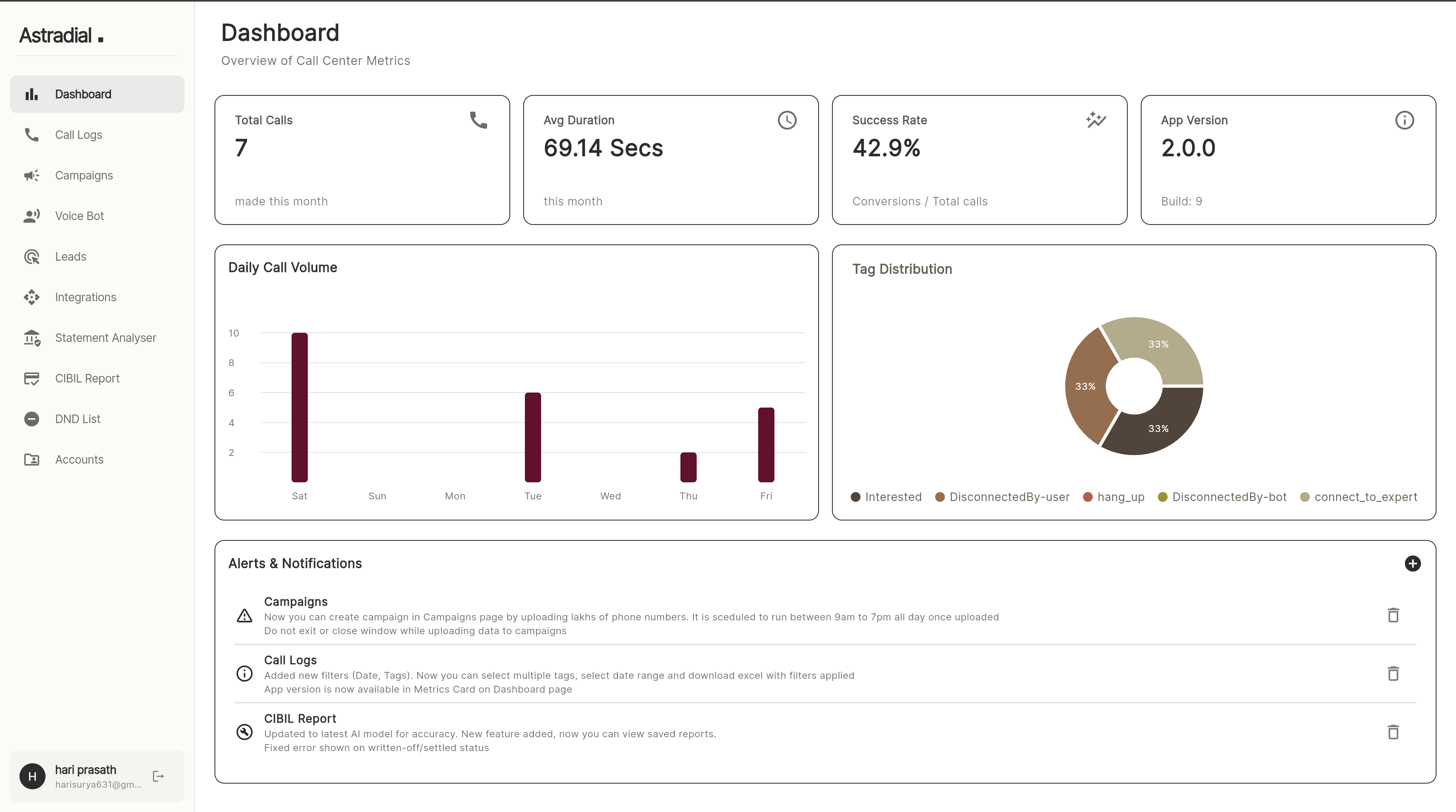
Task: Click the CIBIL Report card icon in sidebar
Action: point(32,378)
